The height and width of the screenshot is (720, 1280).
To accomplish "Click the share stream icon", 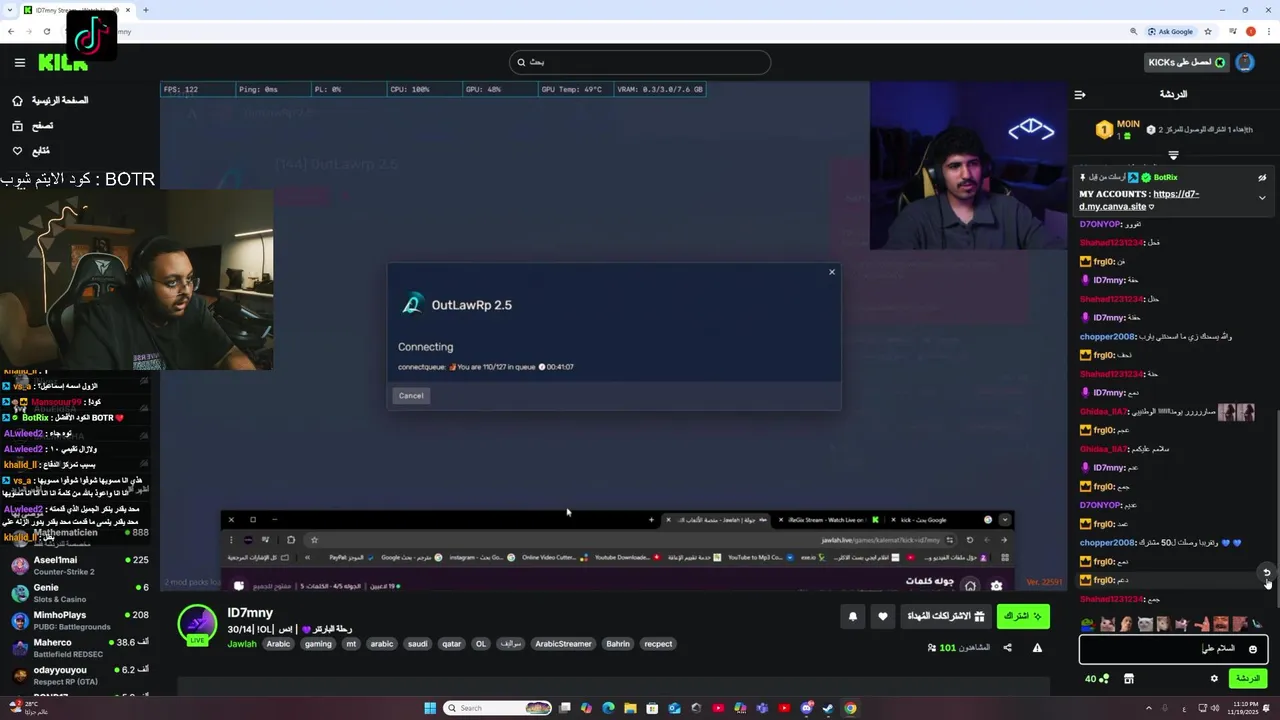I will (1007, 648).
